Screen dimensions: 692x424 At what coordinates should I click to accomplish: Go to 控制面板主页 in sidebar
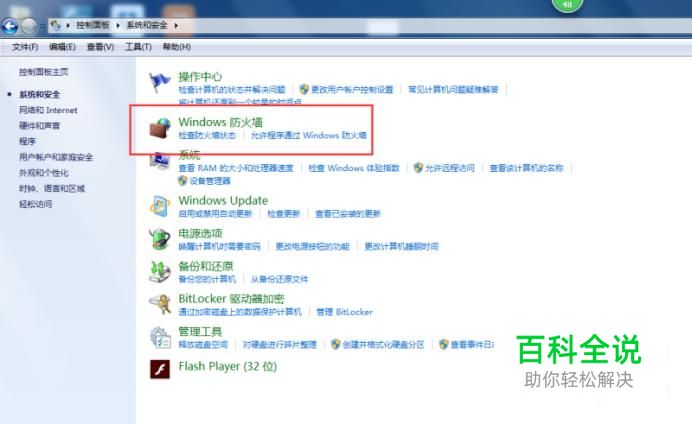coord(43,72)
